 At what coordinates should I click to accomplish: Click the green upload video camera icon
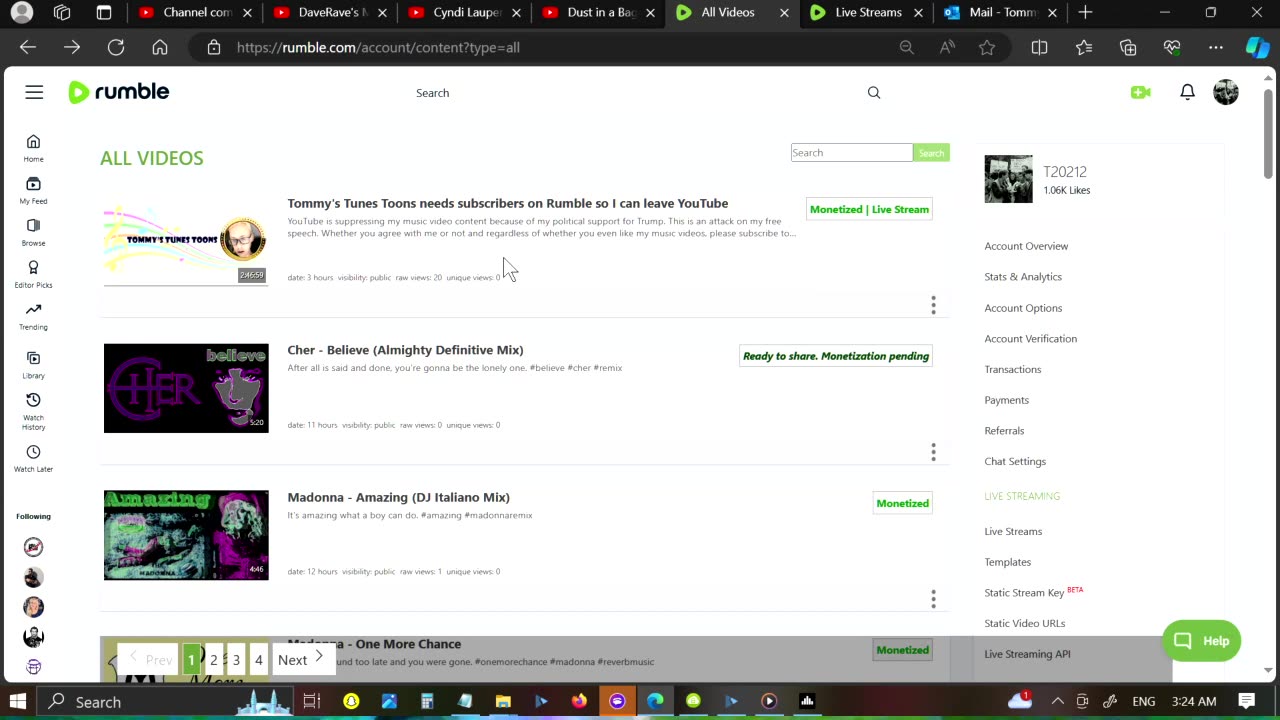(x=1140, y=92)
